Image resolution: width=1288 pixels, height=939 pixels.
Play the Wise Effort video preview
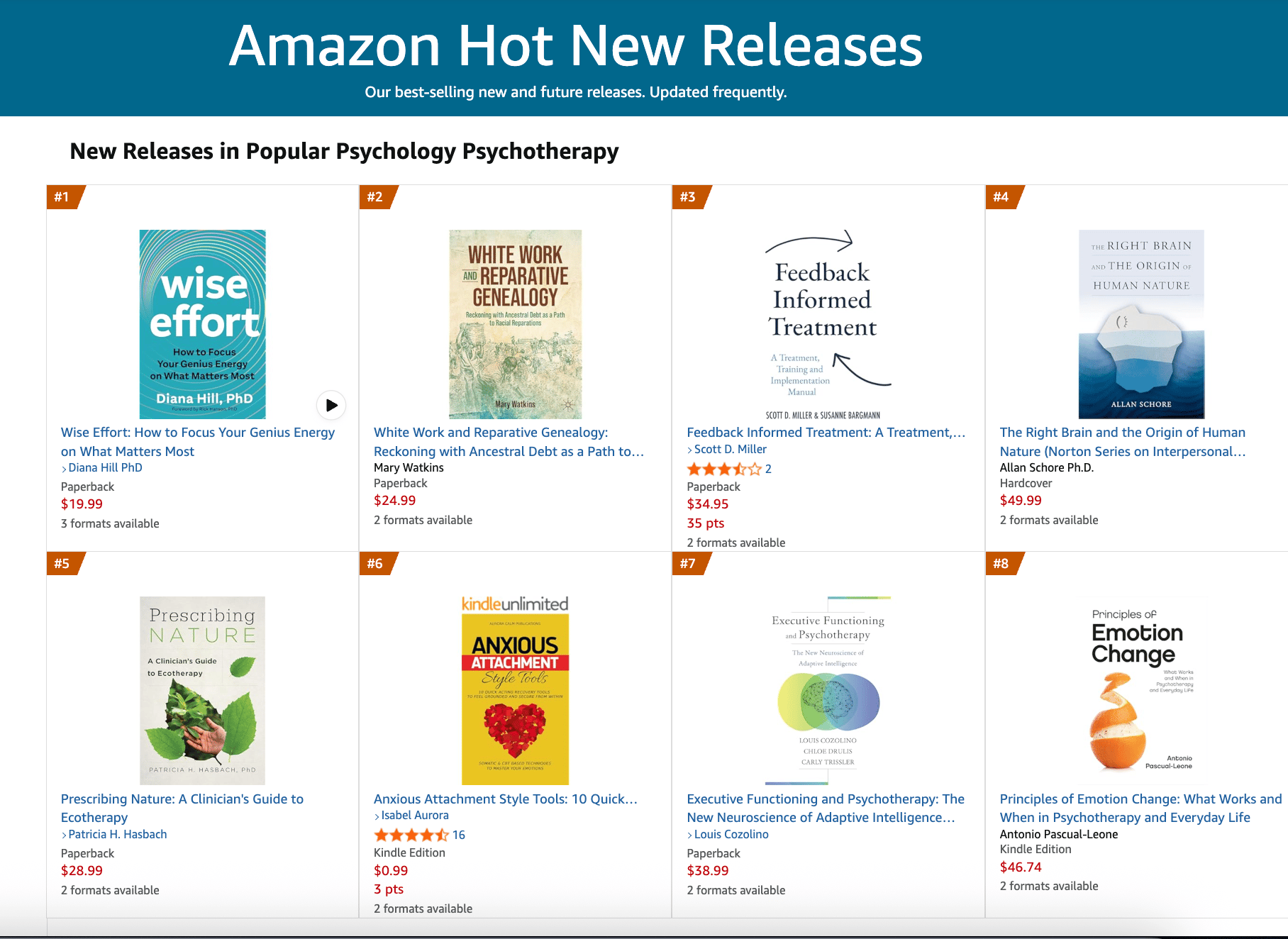pyautogui.click(x=331, y=405)
